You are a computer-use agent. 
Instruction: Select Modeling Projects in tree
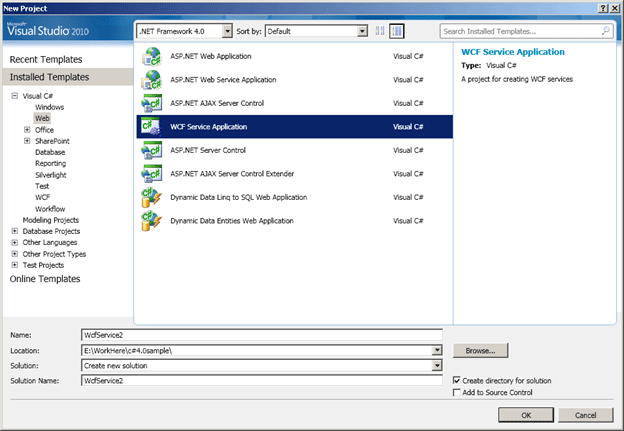51,220
